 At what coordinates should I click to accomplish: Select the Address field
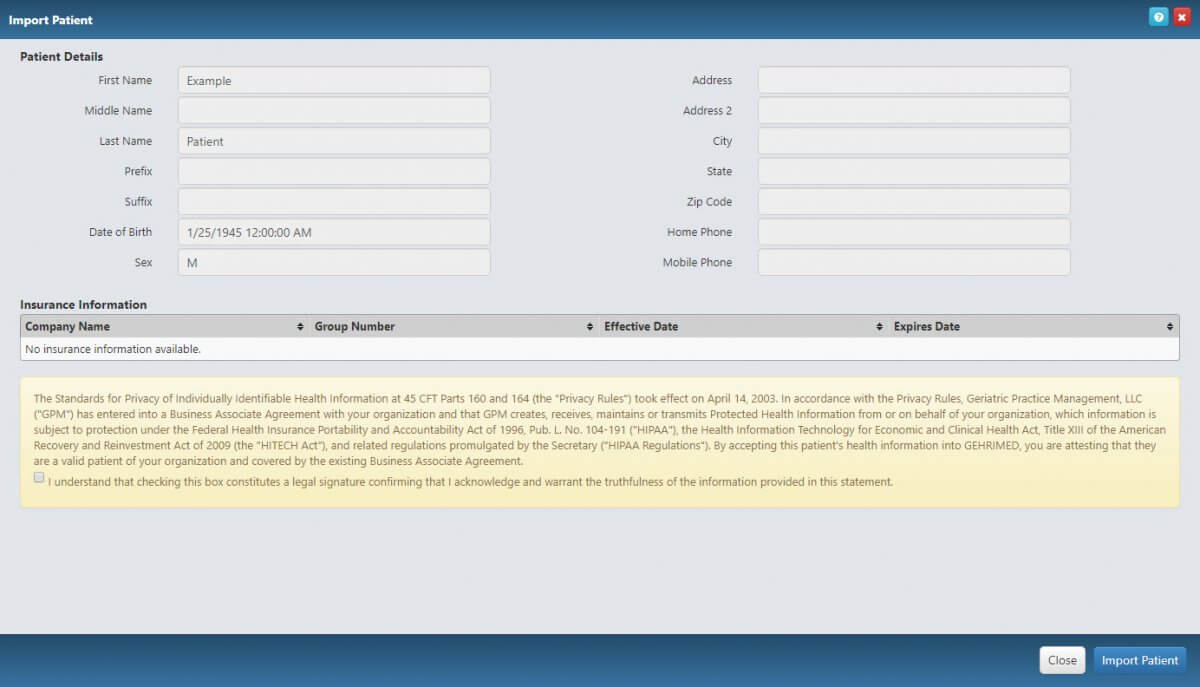914,80
